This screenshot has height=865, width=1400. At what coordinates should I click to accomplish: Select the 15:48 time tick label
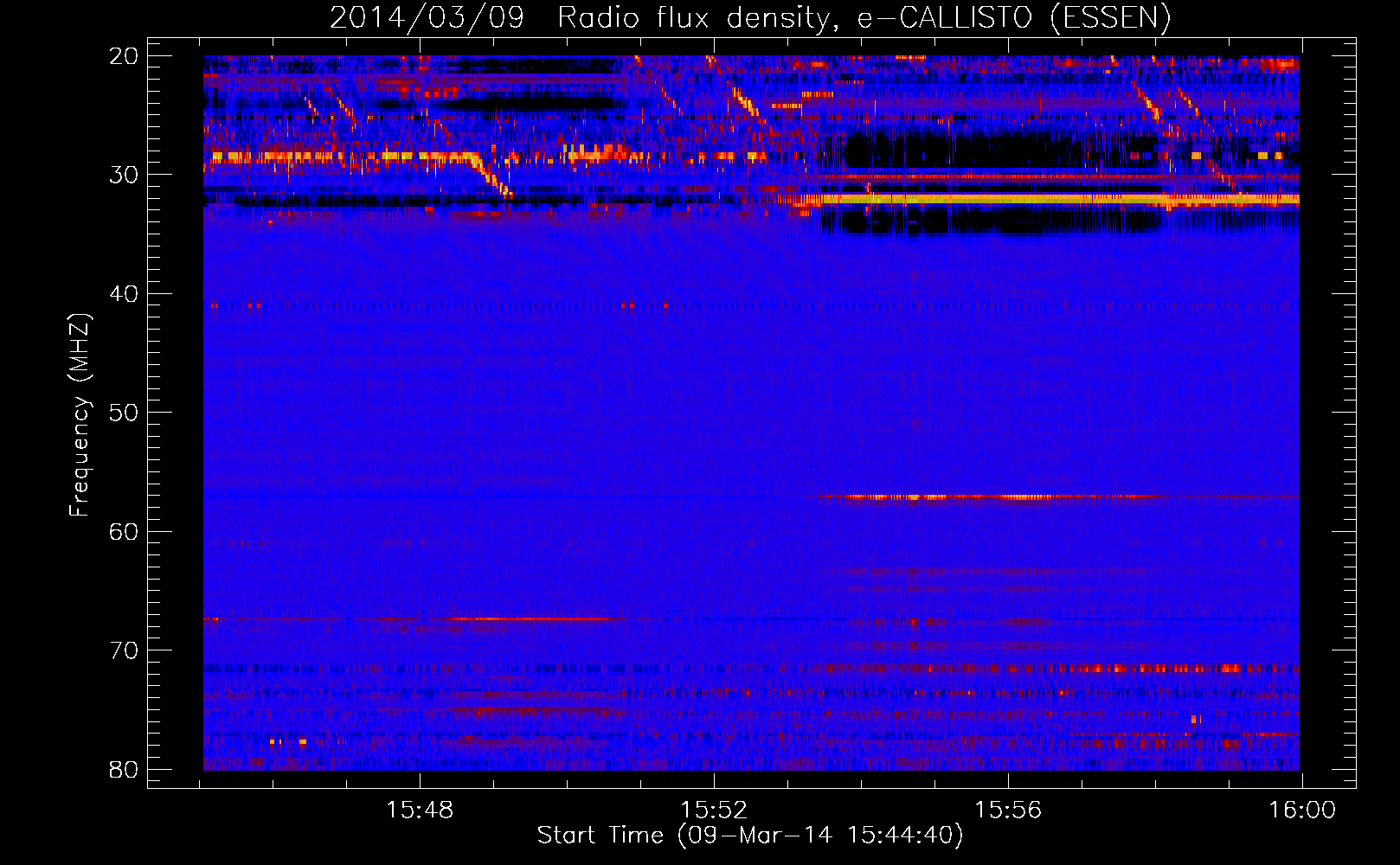pos(420,811)
